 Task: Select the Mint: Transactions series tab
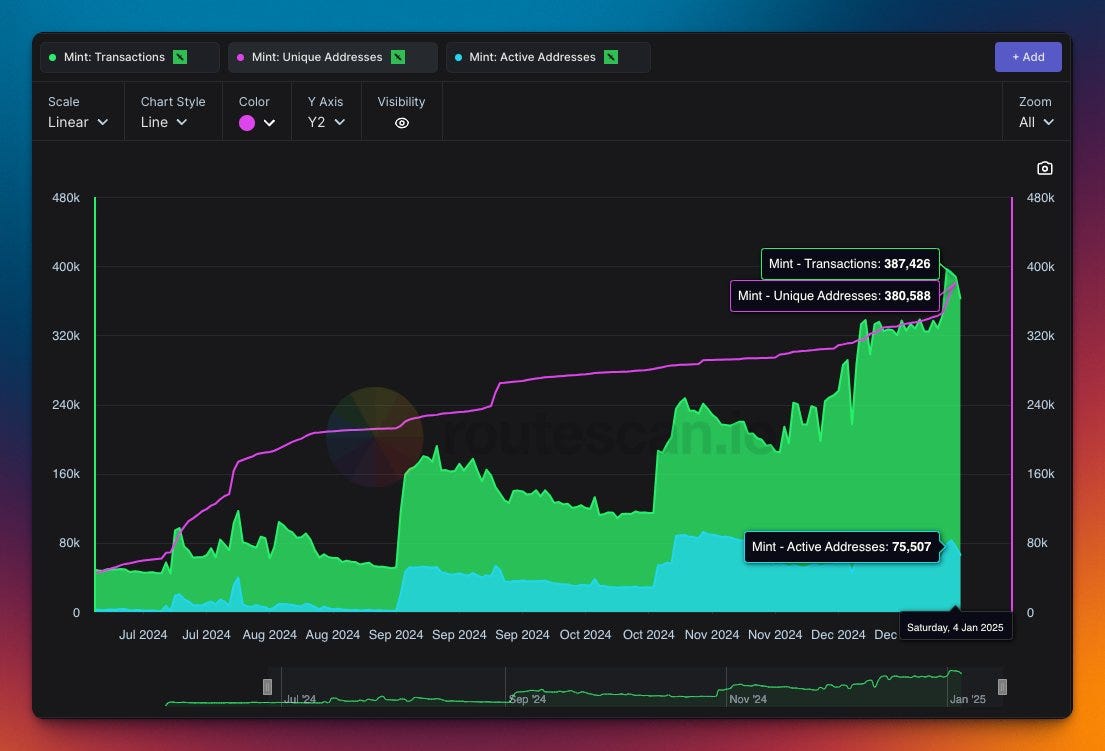tap(114, 57)
